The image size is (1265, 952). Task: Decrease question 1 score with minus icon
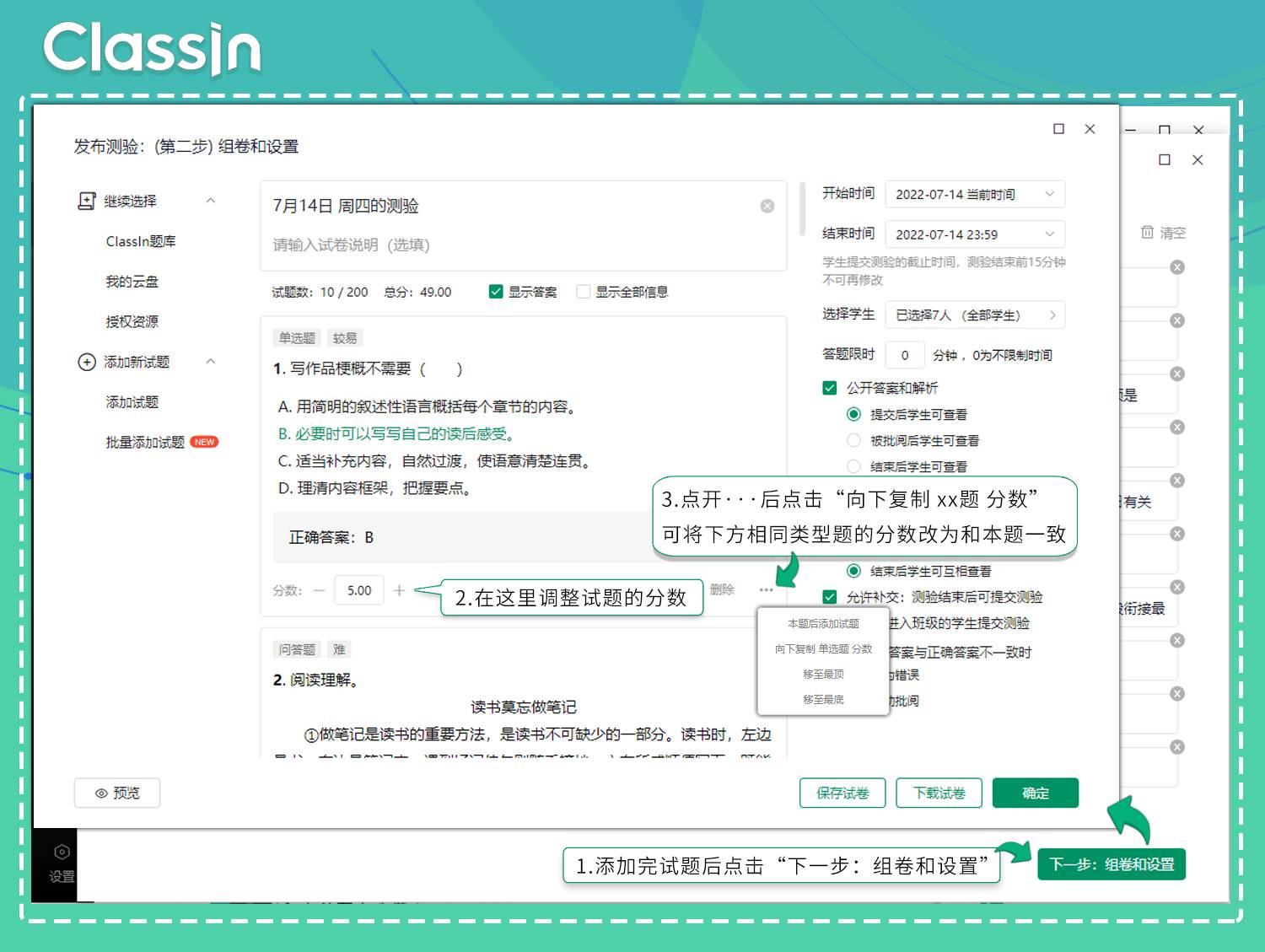click(319, 590)
